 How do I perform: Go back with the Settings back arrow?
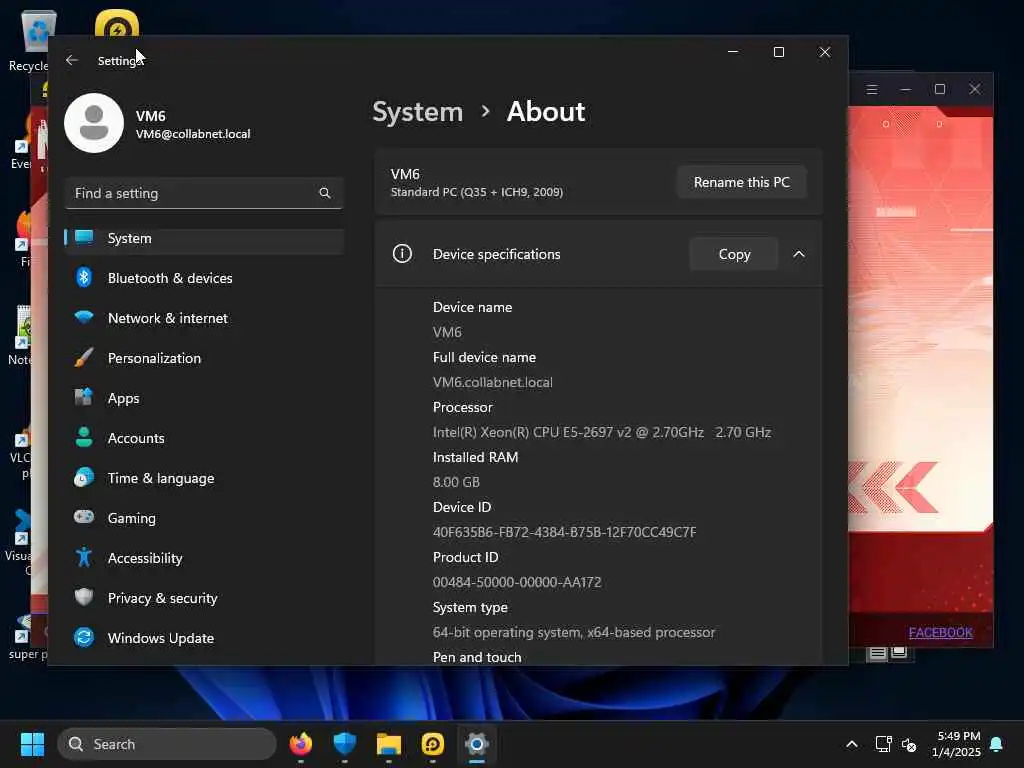click(x=72, y=60)
